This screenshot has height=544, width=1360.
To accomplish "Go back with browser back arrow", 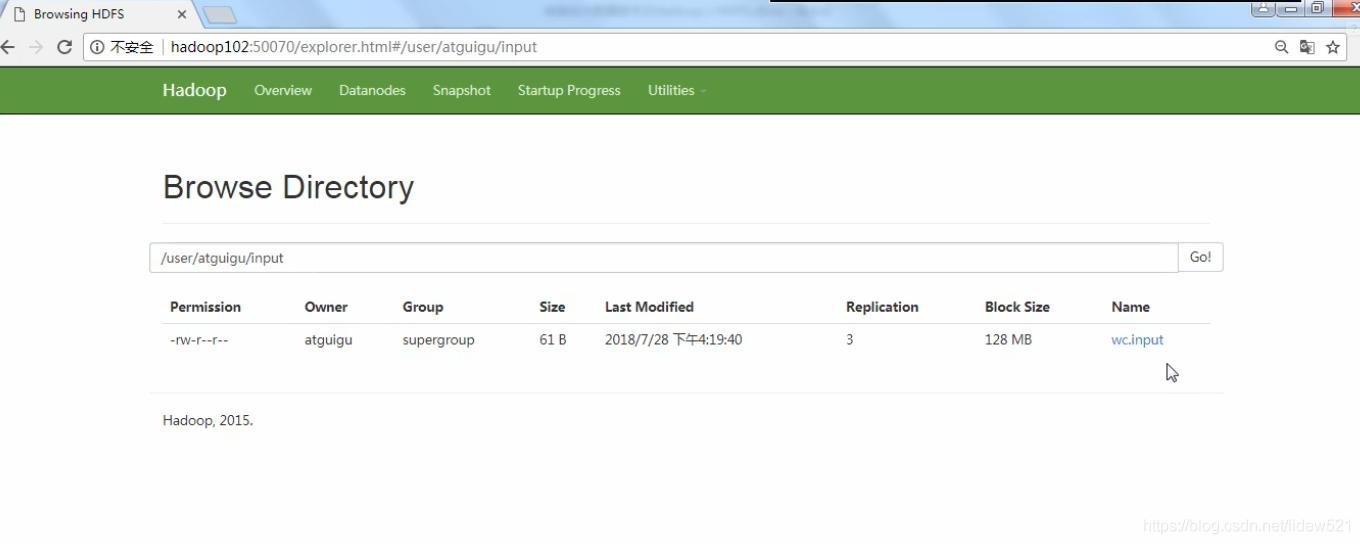I will [8, 47].
